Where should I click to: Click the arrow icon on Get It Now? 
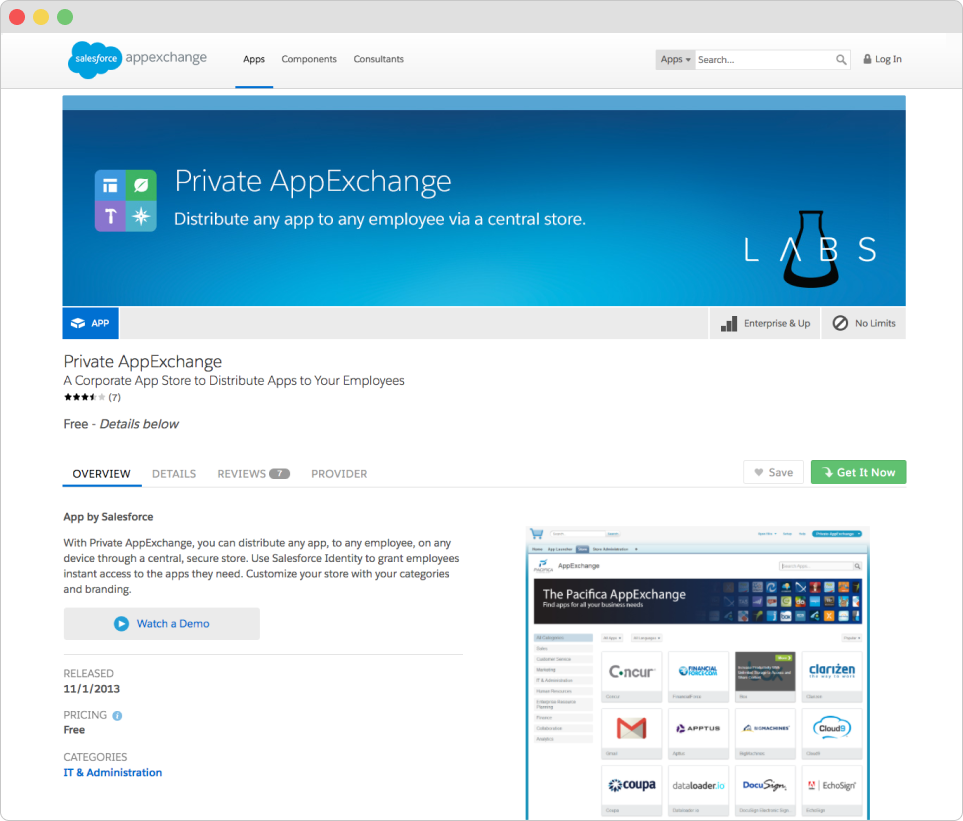click(x=827, y=472)
